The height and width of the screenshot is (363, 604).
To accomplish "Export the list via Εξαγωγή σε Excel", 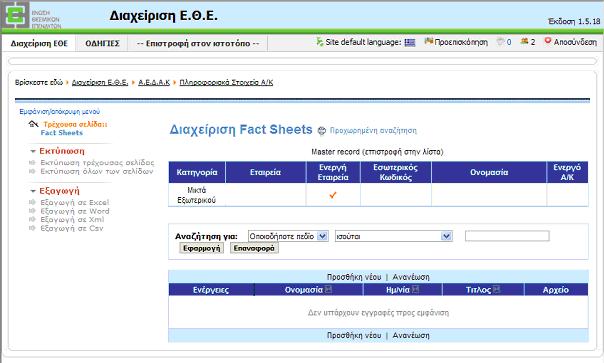I will [75, 202].
